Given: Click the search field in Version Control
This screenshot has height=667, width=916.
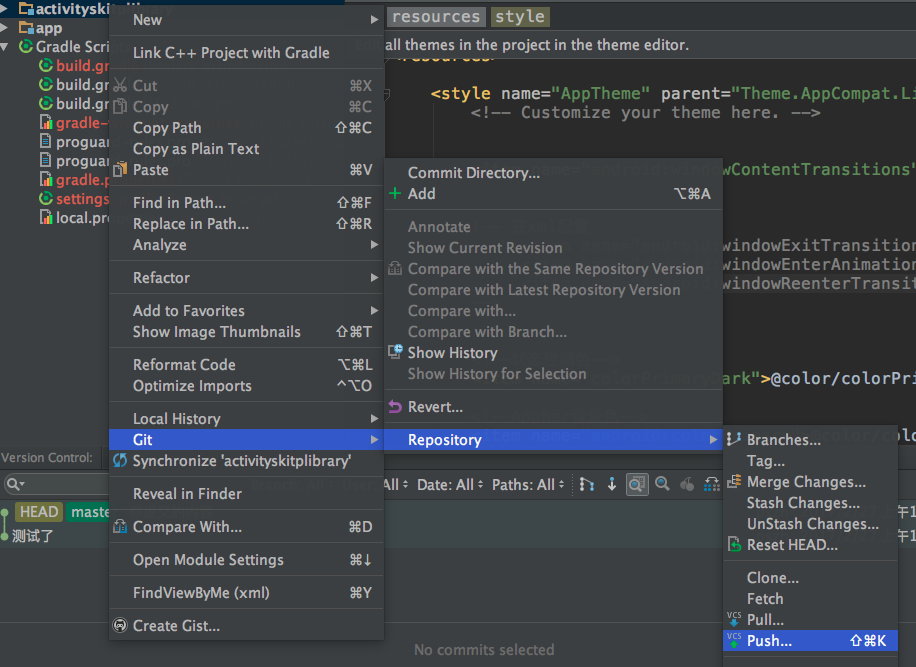Looking at the screenshot, I should tap(57, 484).
